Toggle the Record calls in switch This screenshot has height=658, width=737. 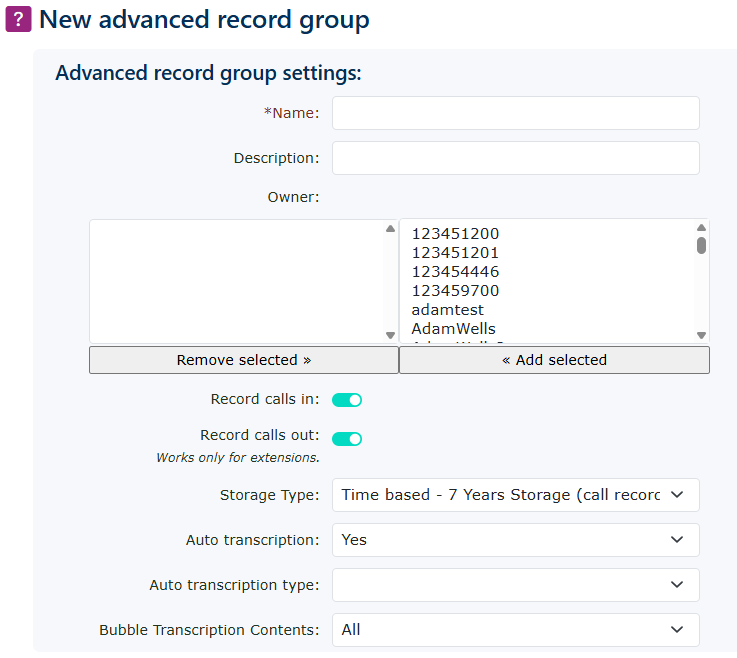tap(346, 400)
